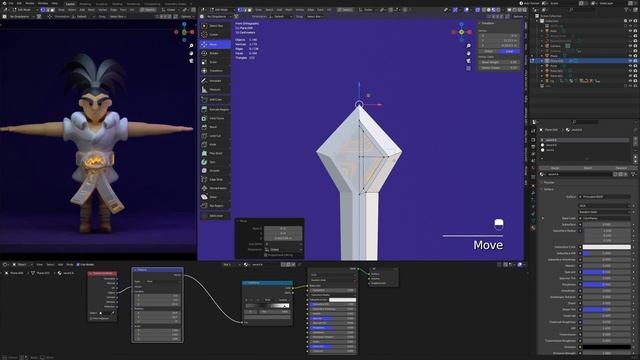The image size is (640, 360).
Task: Click the Assign material button
Action: (555, 168)
